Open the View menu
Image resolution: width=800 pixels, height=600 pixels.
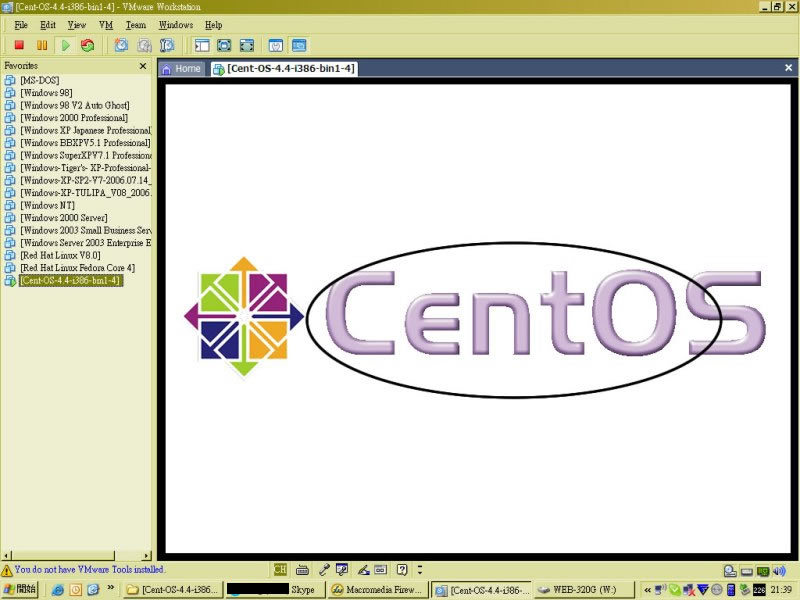tap(77, 25)
